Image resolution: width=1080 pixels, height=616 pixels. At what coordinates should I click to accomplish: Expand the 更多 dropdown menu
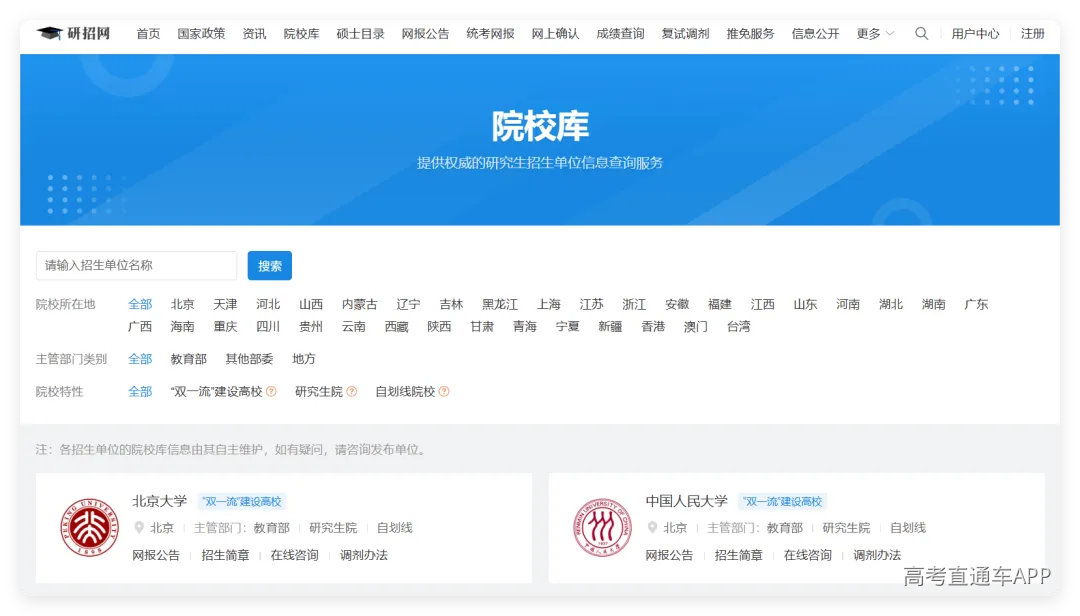click(875, 33)
